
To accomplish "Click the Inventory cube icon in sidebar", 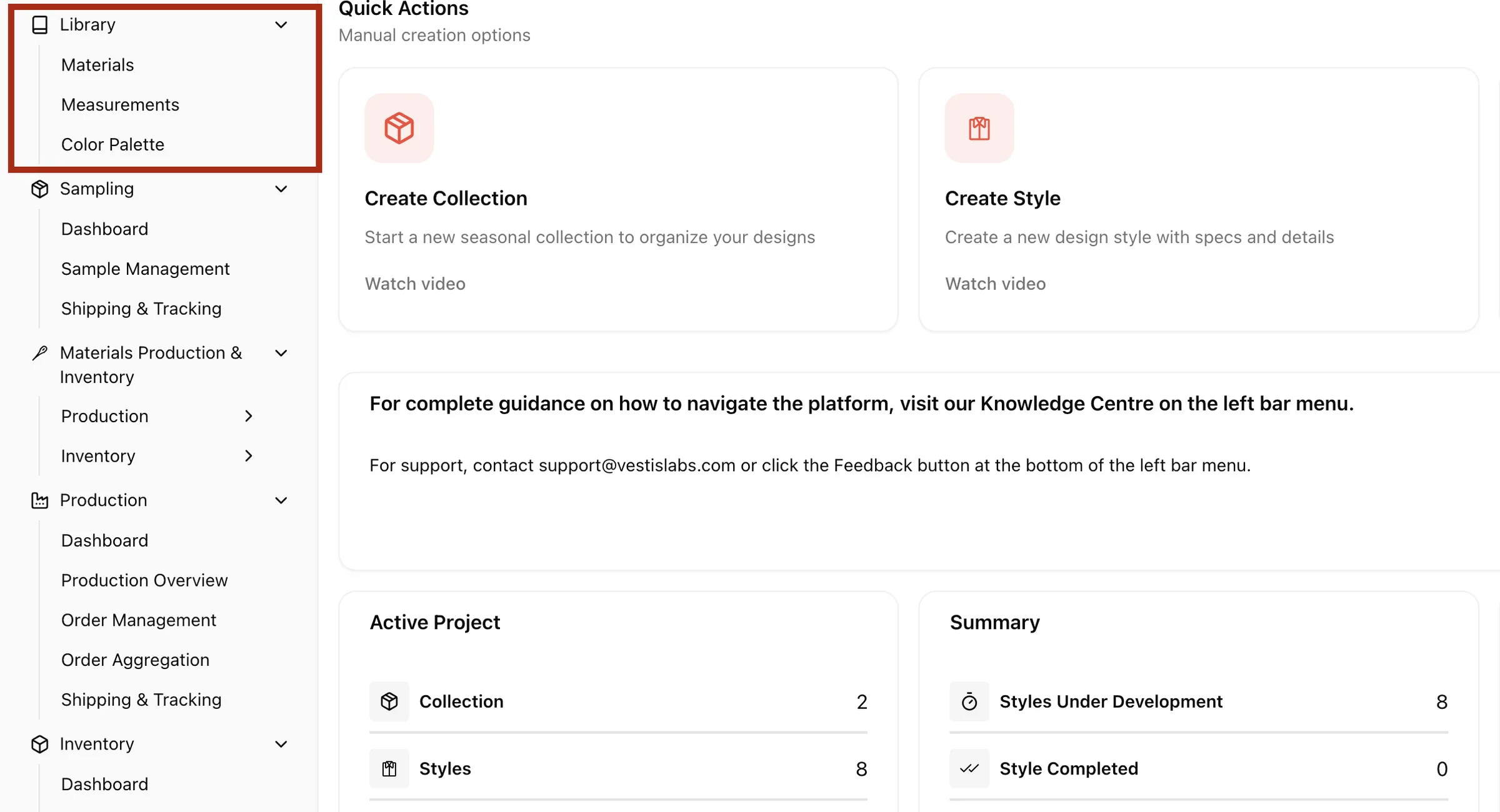I will pyautogui.click(x=40, y=744).
